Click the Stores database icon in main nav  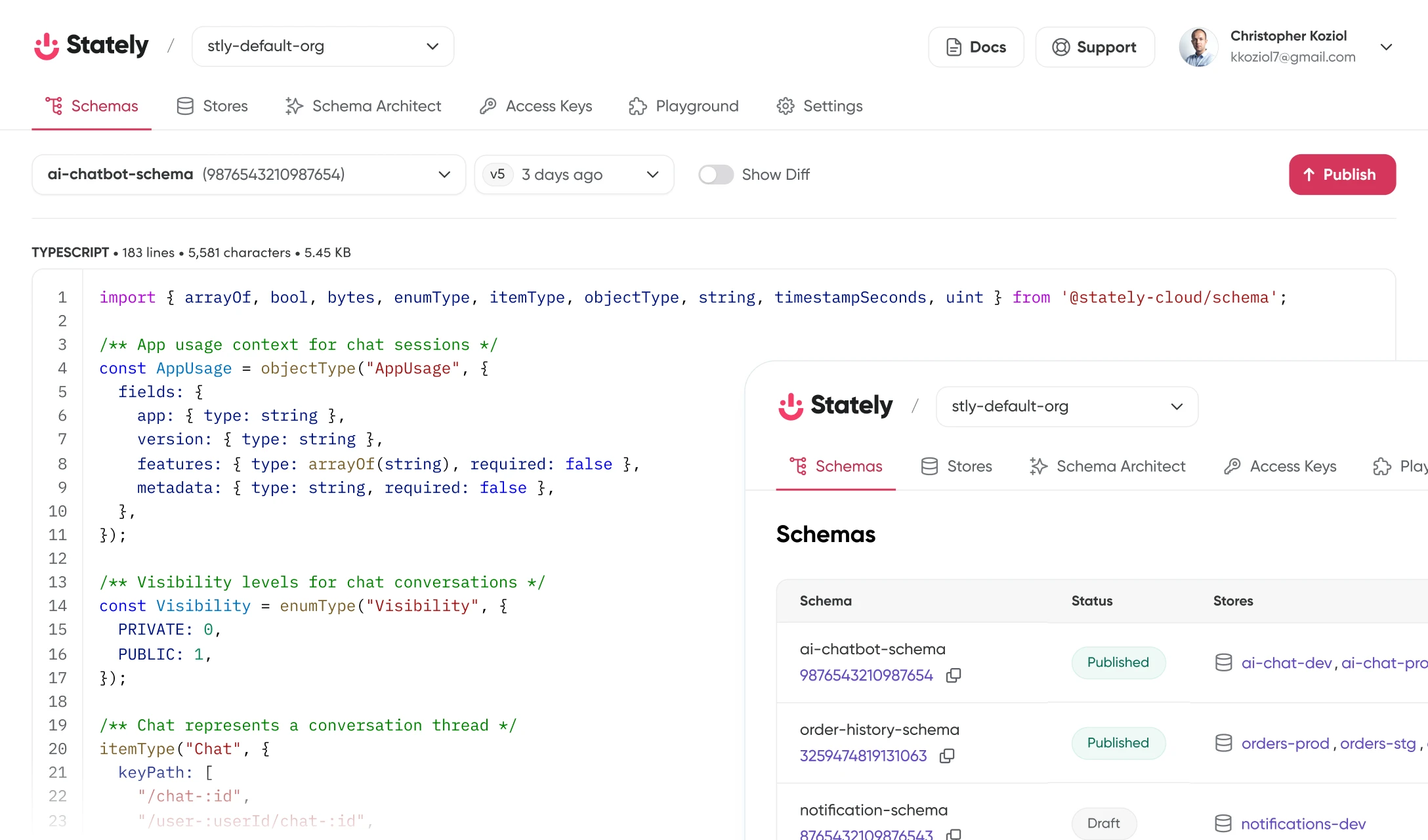(x=185, y=106)
